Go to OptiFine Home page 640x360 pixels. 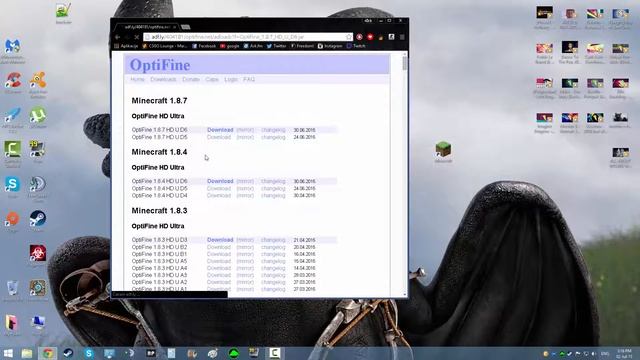tap(137, 79)
